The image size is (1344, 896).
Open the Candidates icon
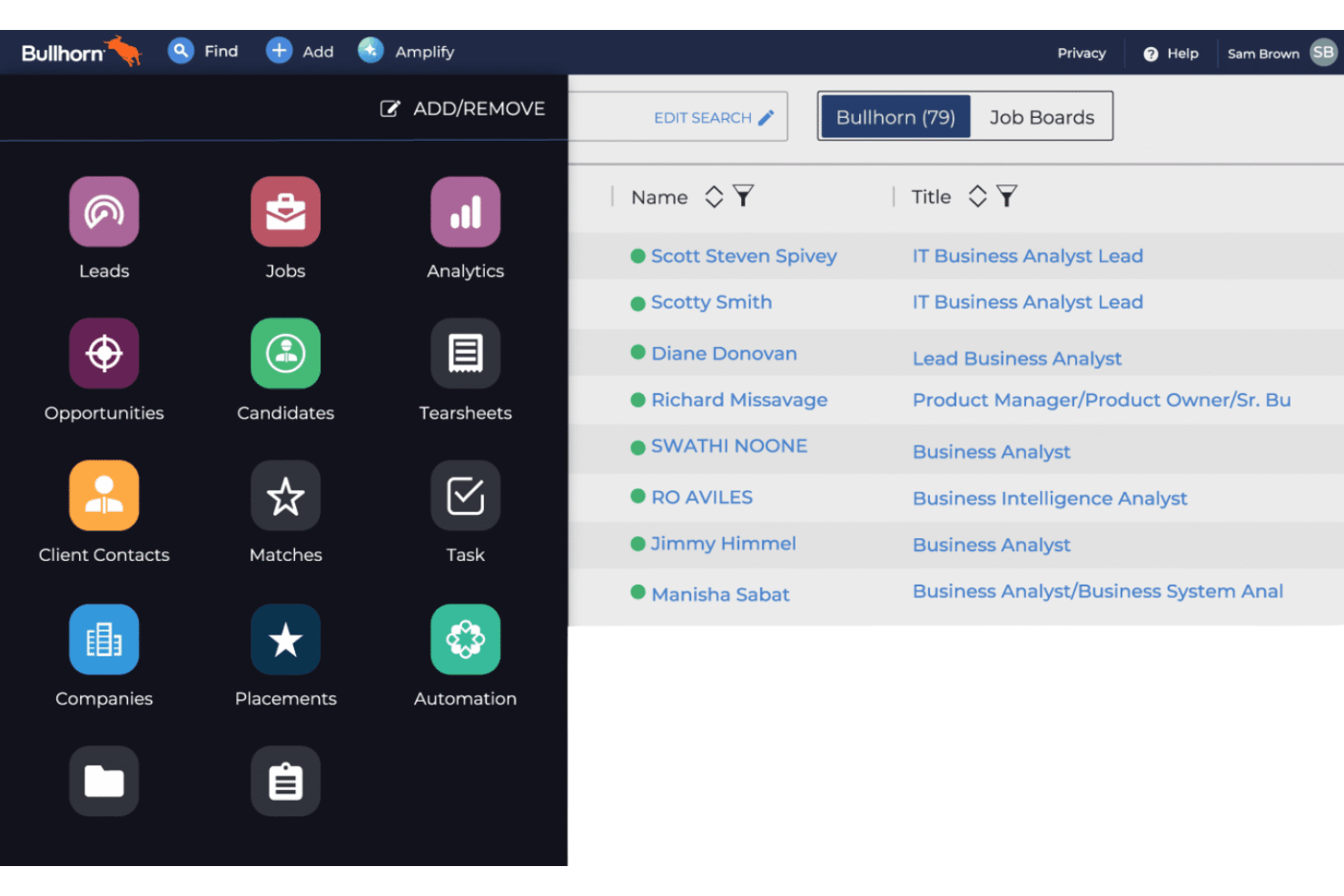pyautogui.click(x=285, y=353)
